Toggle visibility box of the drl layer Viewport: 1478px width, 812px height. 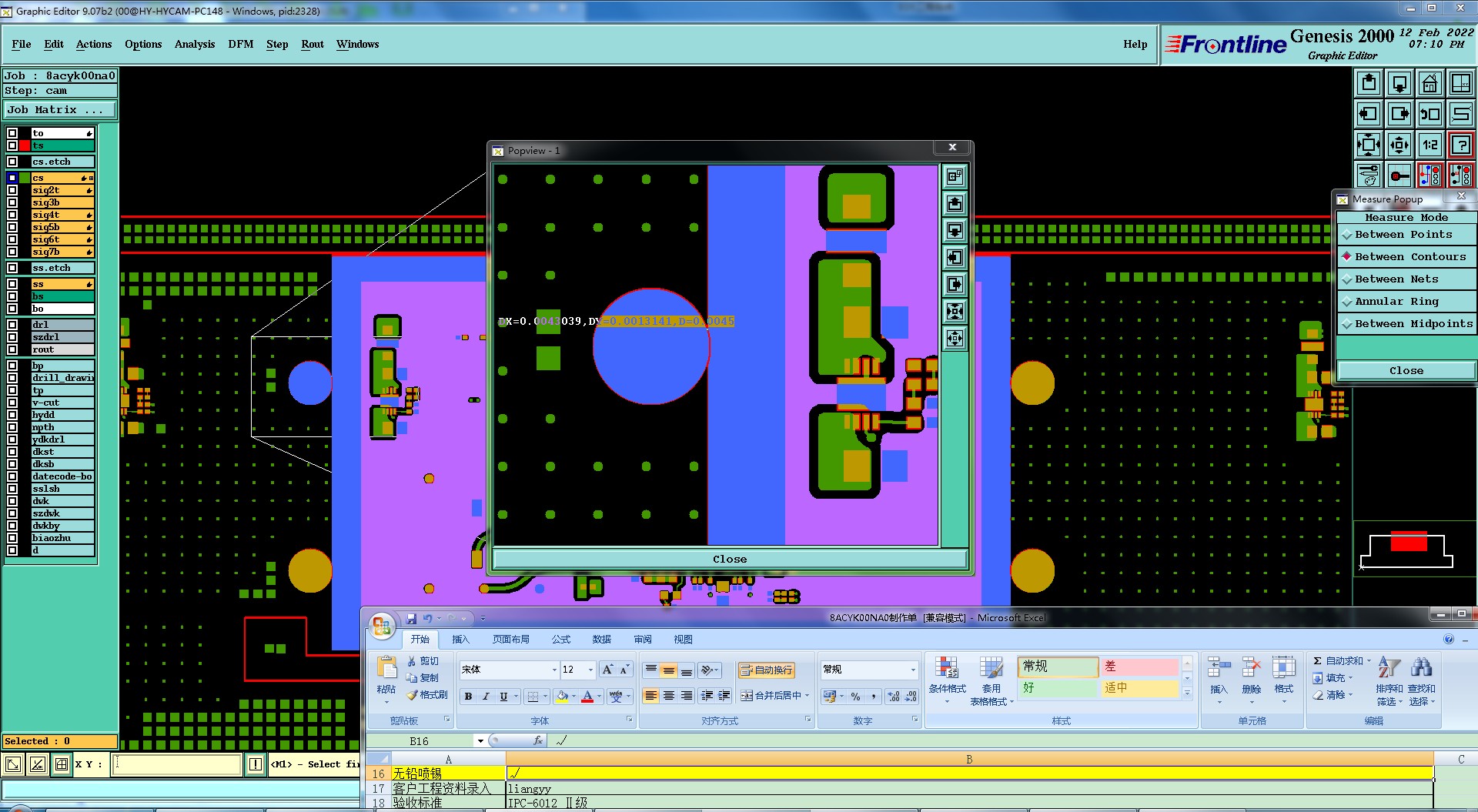(x=12, y=325)
